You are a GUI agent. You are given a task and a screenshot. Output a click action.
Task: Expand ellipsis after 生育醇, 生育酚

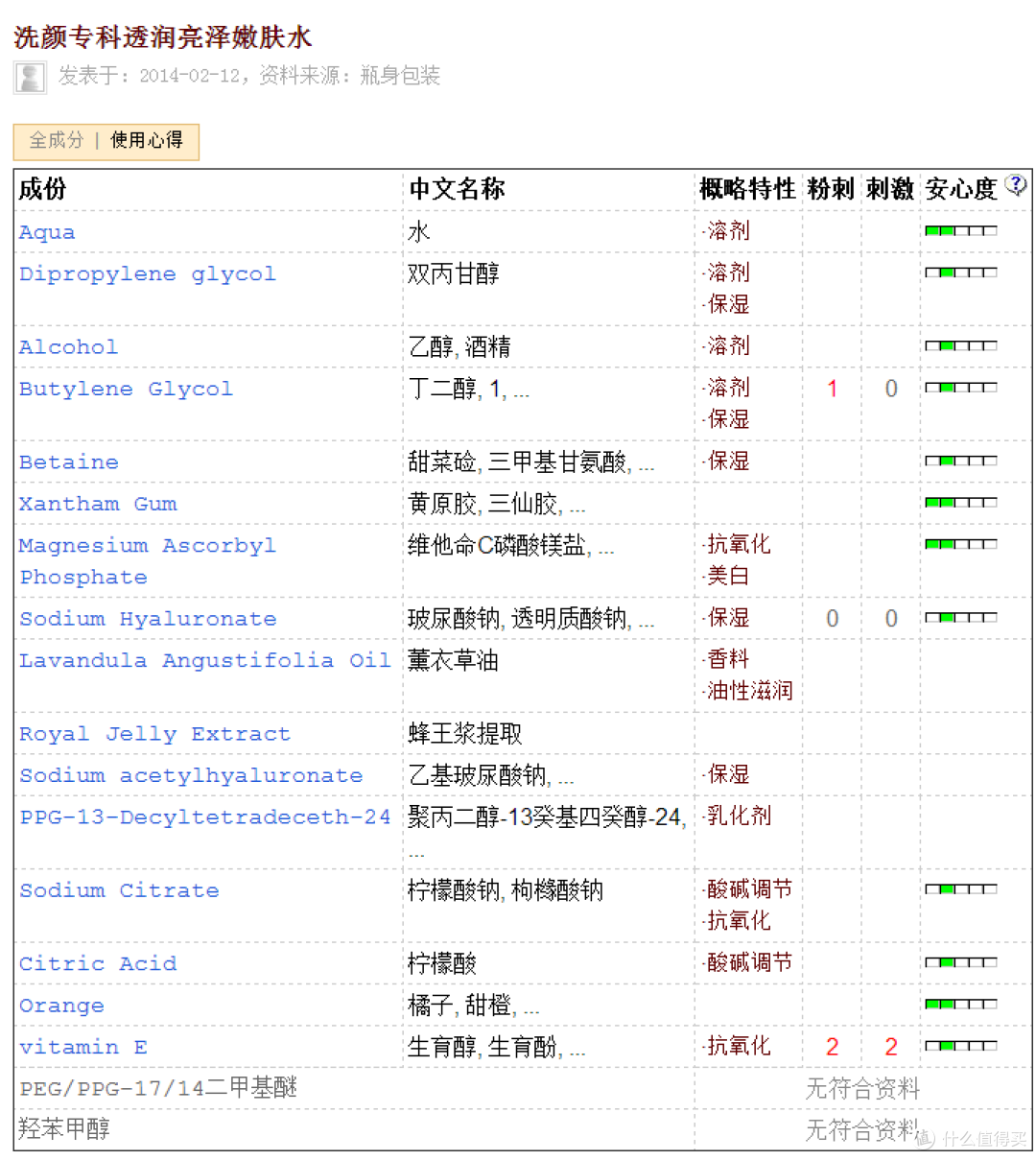pos(577,1052)
